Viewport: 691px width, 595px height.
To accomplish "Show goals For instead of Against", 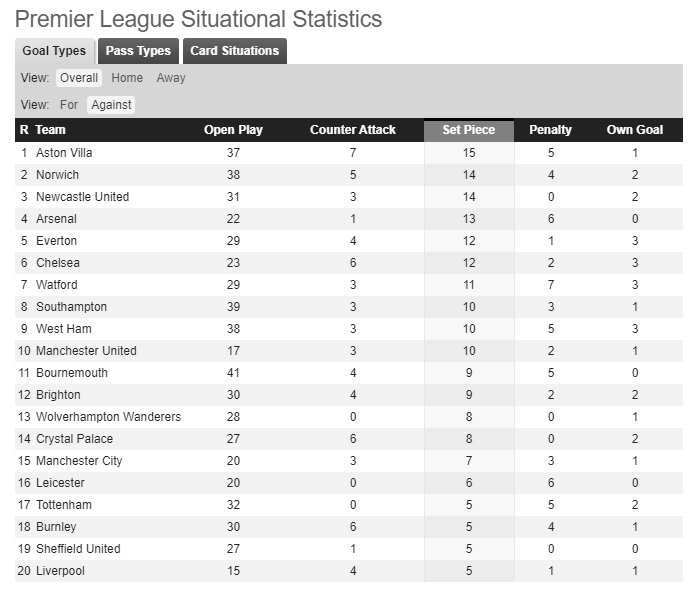I will pyautogui.click(x=69, y=105).
